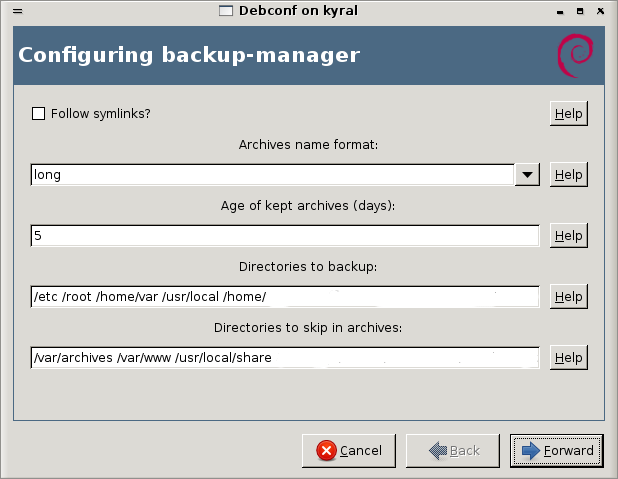Click the 'Configuring backup-manager' header banner
618x479 pixels.
[x=190, y=54]
